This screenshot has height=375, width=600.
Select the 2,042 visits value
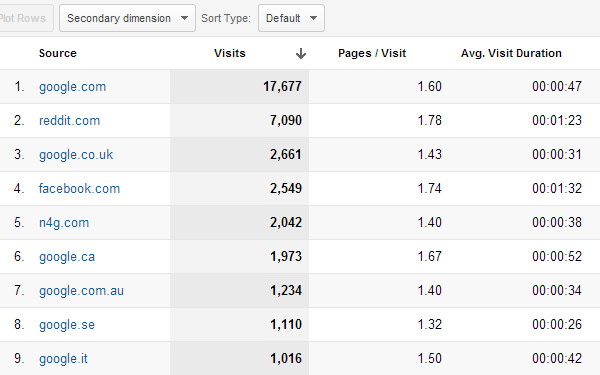286,223
